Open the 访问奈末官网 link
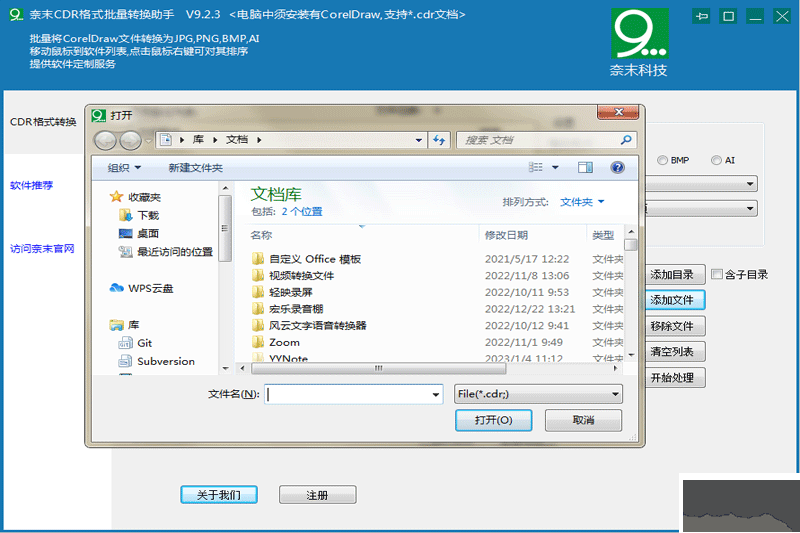This screenshot has width=800, height=533. 42,249
